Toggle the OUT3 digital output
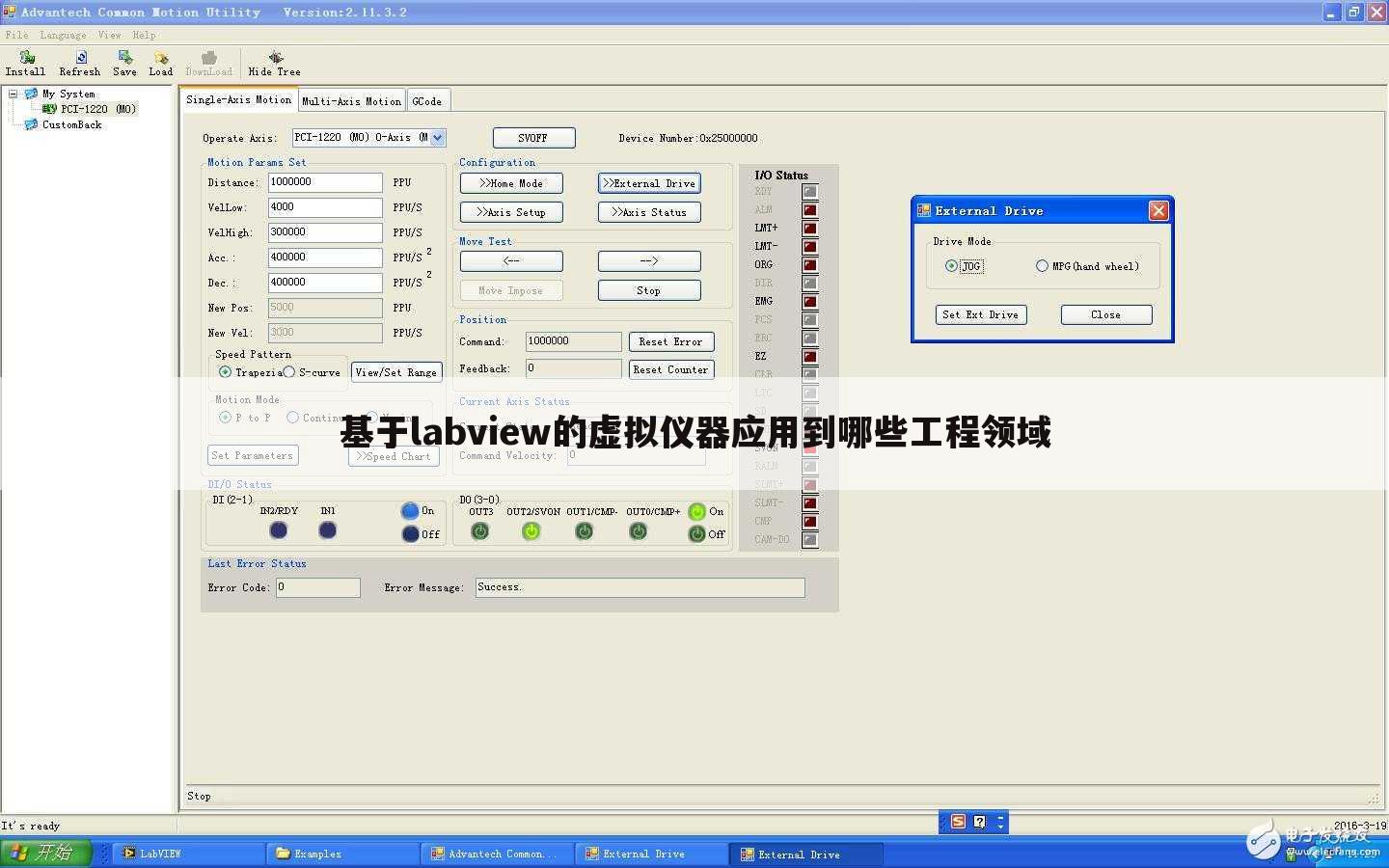 click(x=480, y=530)
